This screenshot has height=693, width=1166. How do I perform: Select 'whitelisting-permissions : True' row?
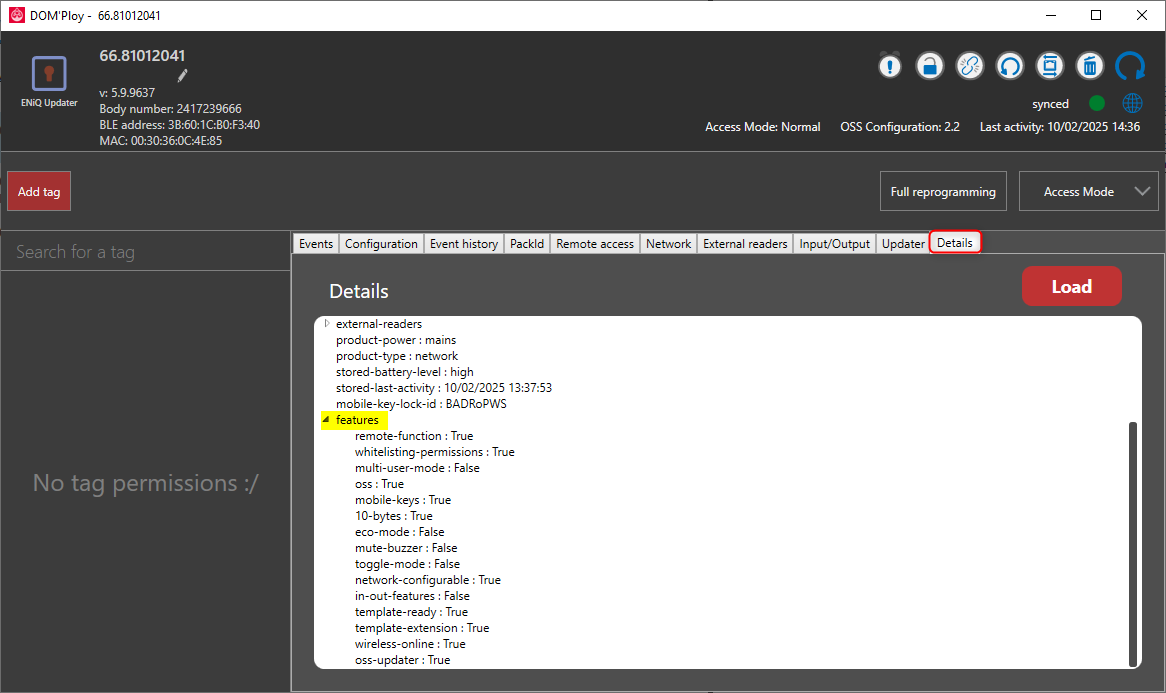point(434,452)
